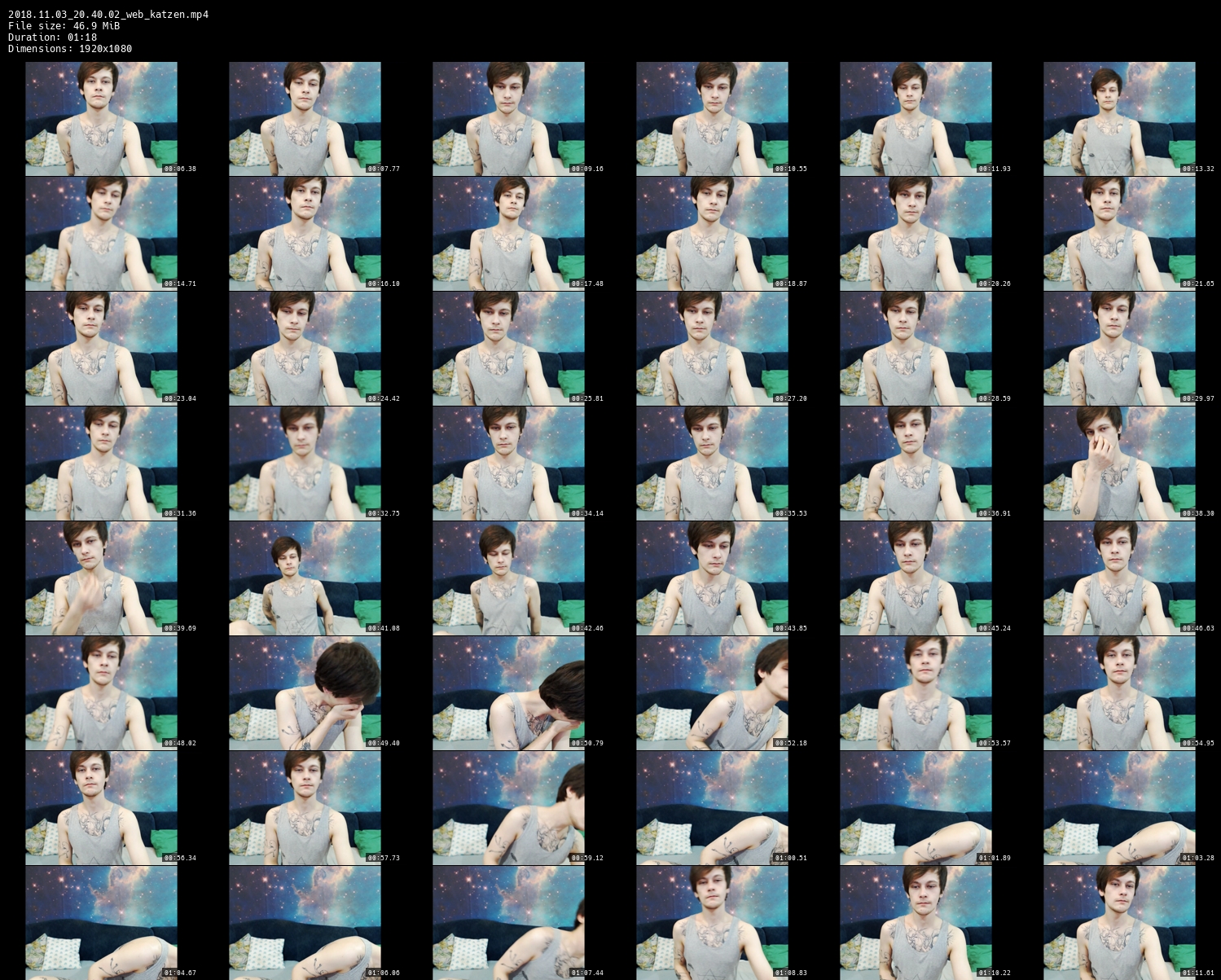This screenshot has height=980, width=1221.
Task: Select the thumbnail stamped 00:31.36
Action: 101,464
